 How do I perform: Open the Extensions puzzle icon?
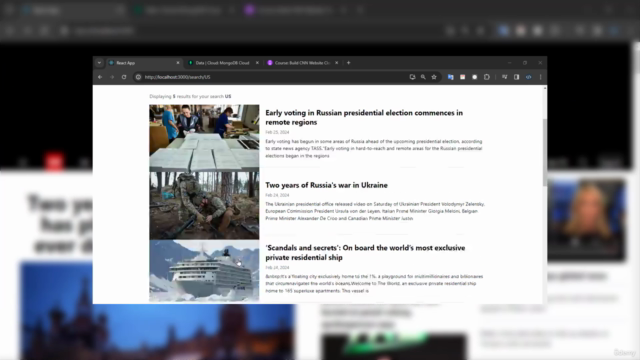point(487,77)
